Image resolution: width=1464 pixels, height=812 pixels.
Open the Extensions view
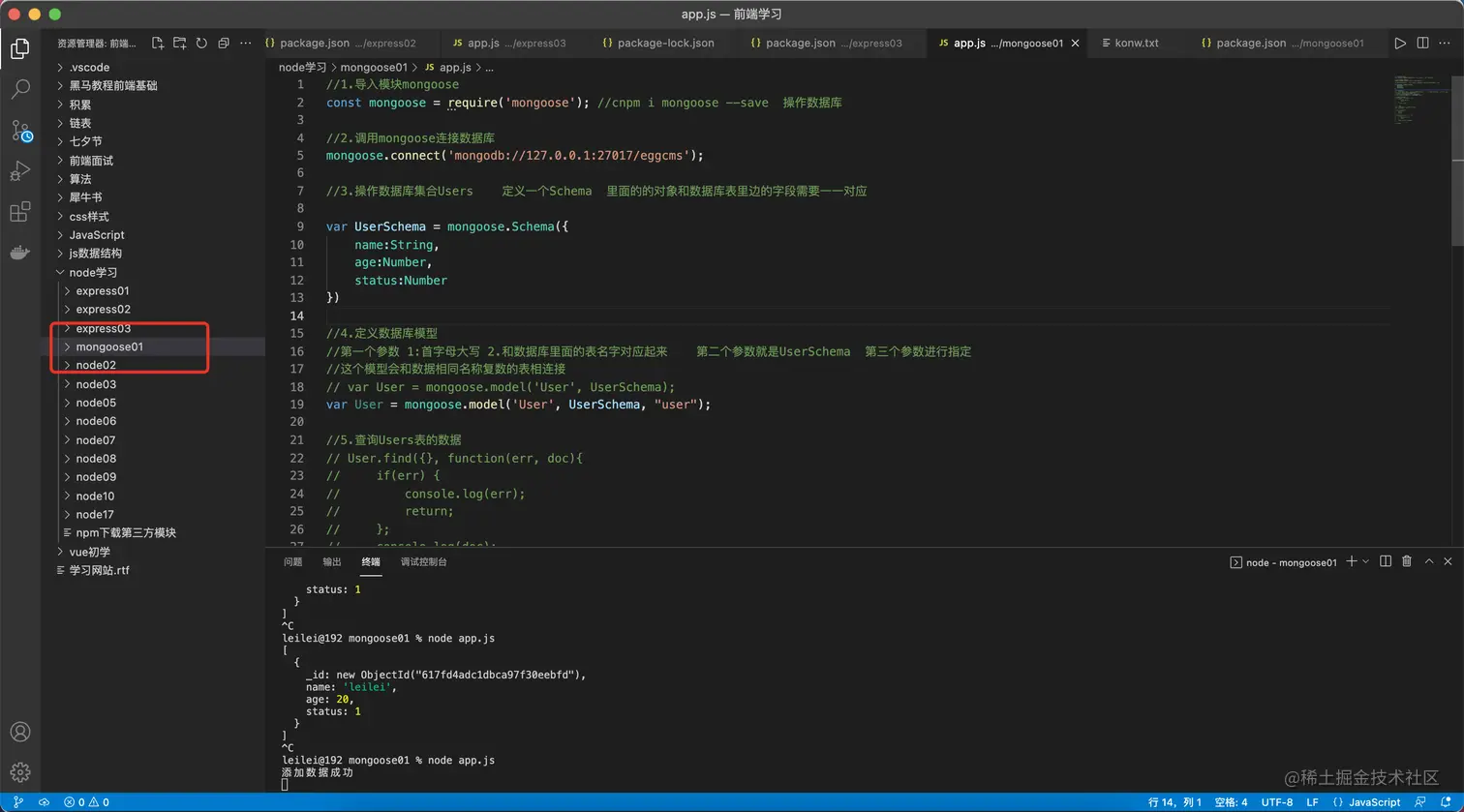point(19,212)
